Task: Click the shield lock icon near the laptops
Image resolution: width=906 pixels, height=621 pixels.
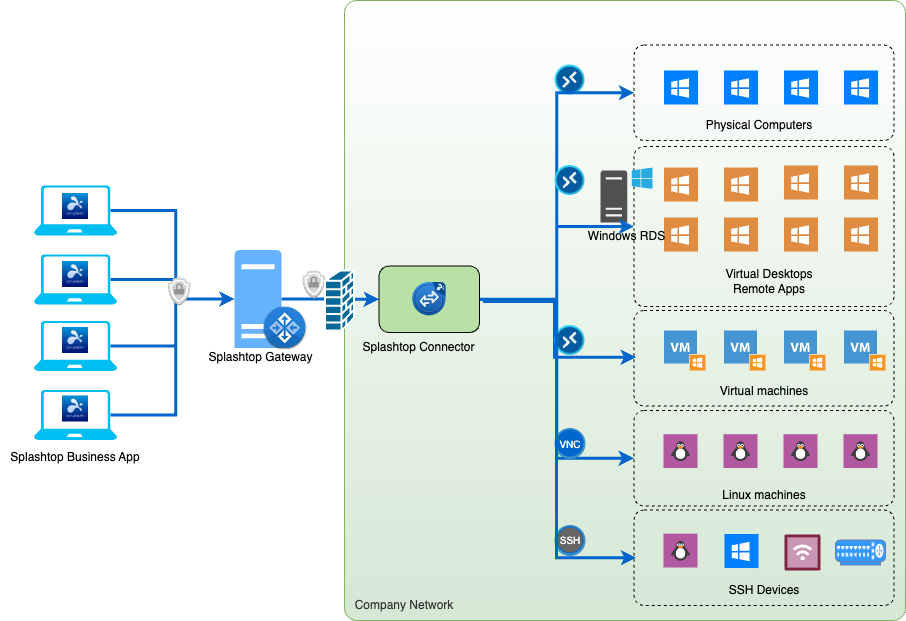Action: 179,291
